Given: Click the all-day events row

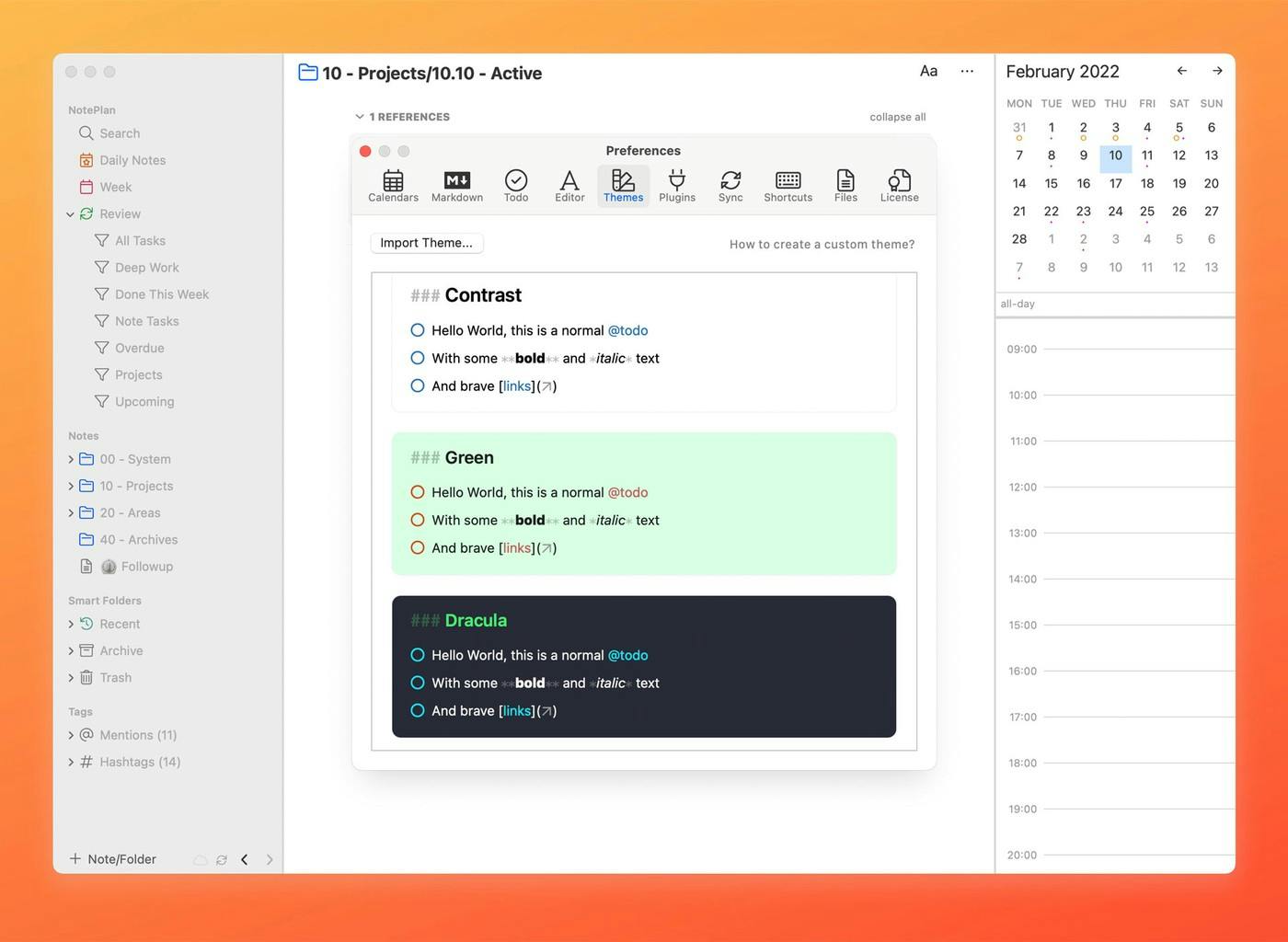Looking at the screenshot, I should tap(1115, 304).
